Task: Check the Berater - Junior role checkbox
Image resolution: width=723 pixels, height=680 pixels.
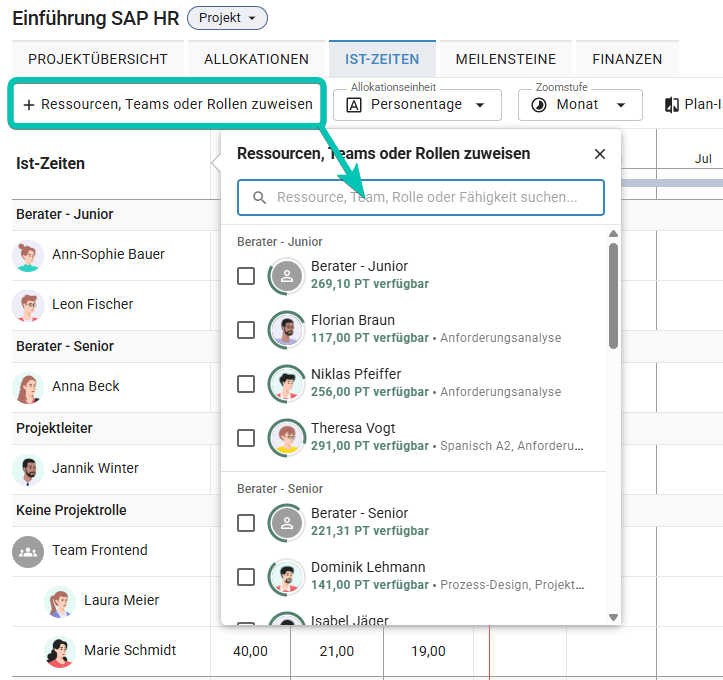Action: coord(246,276)
